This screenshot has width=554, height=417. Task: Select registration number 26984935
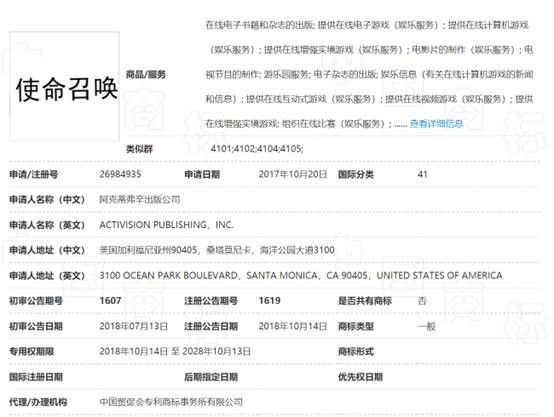120,174
